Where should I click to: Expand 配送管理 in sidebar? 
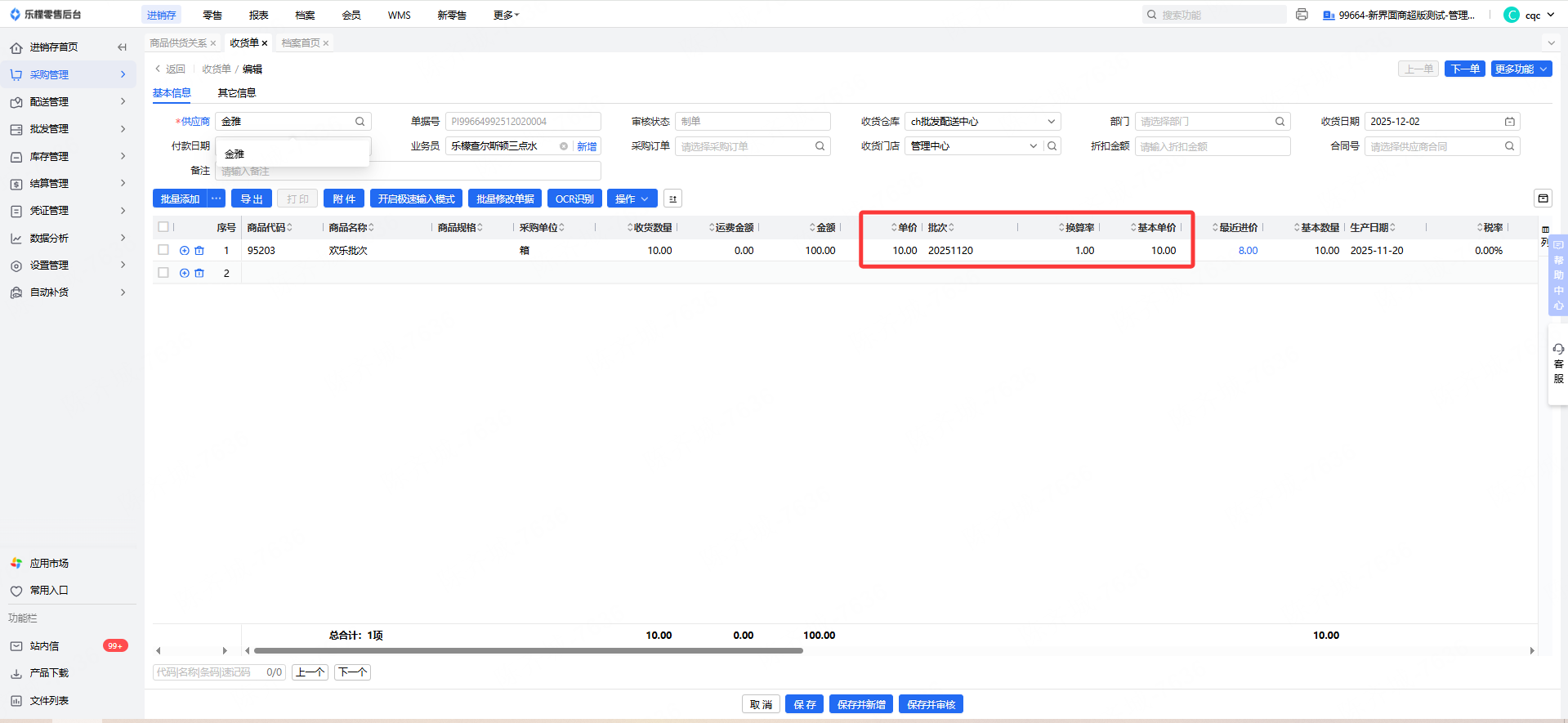69,101
